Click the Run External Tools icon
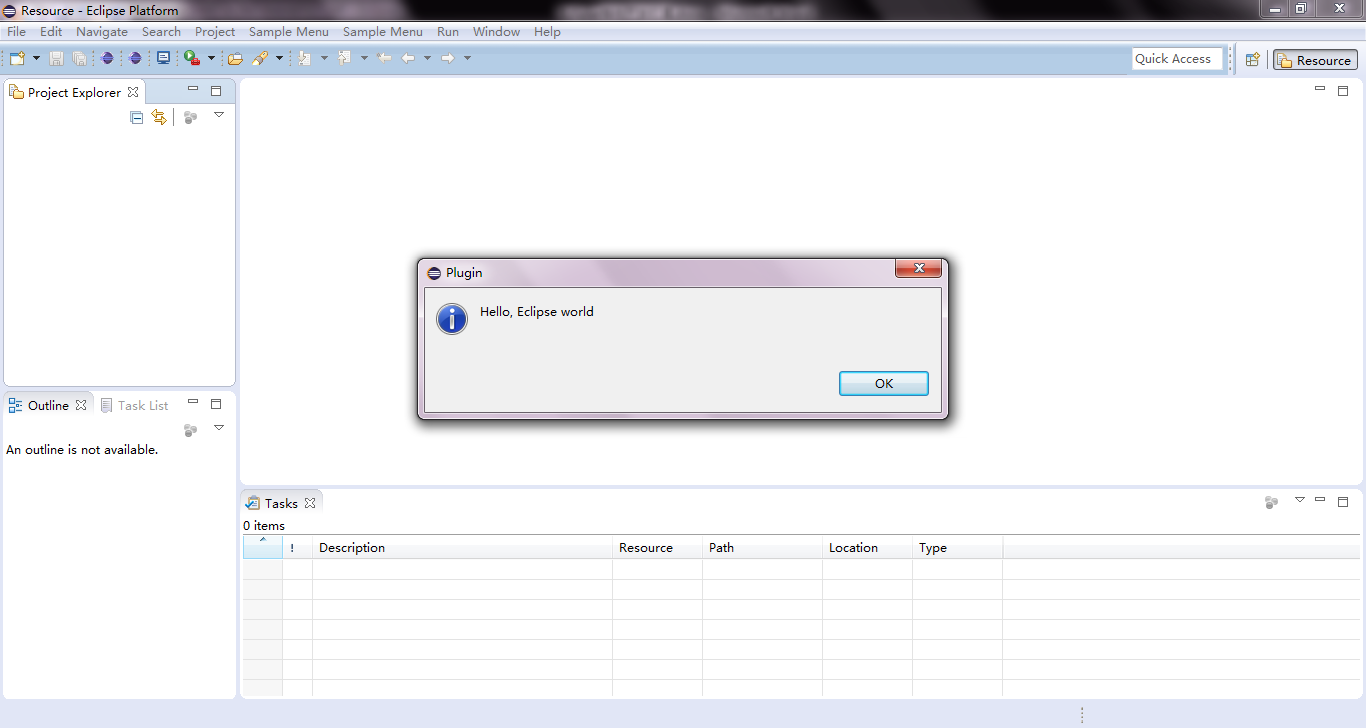The width and height of the screenshot is (1366, 728). [192, 59]
